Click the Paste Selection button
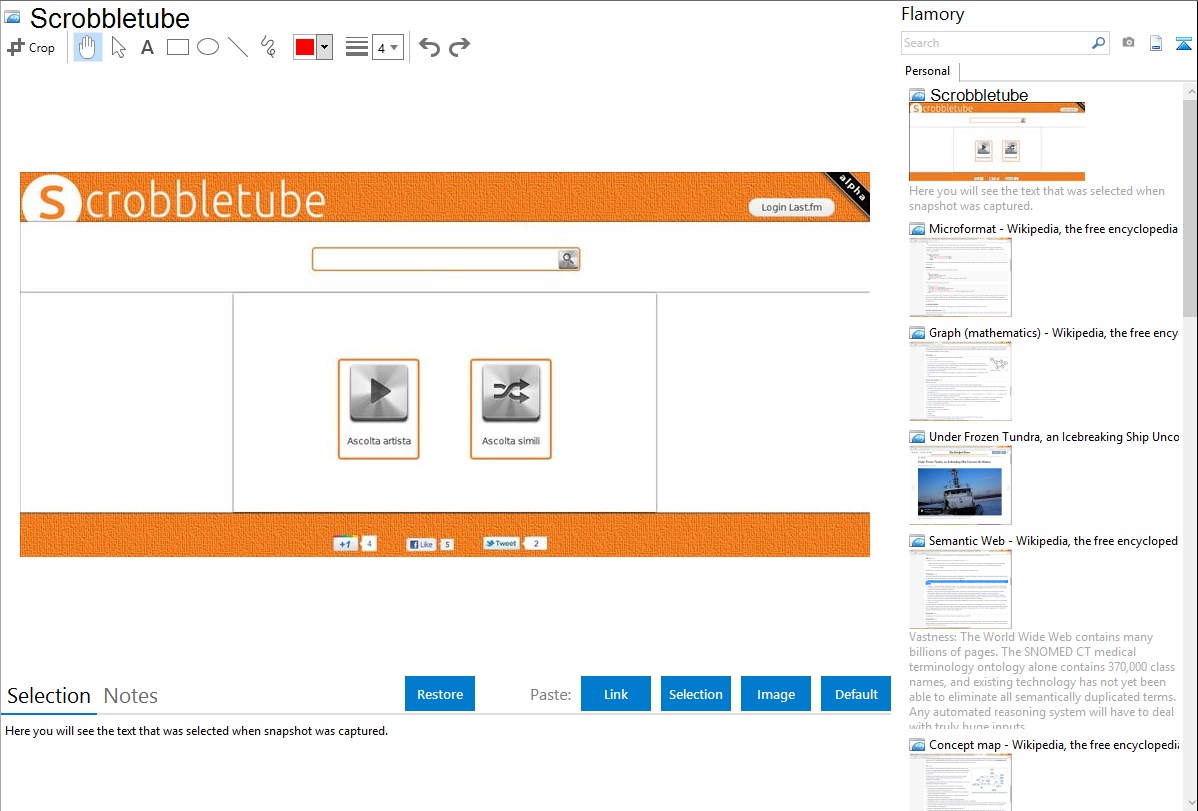1198x811 pixels. 695,694
